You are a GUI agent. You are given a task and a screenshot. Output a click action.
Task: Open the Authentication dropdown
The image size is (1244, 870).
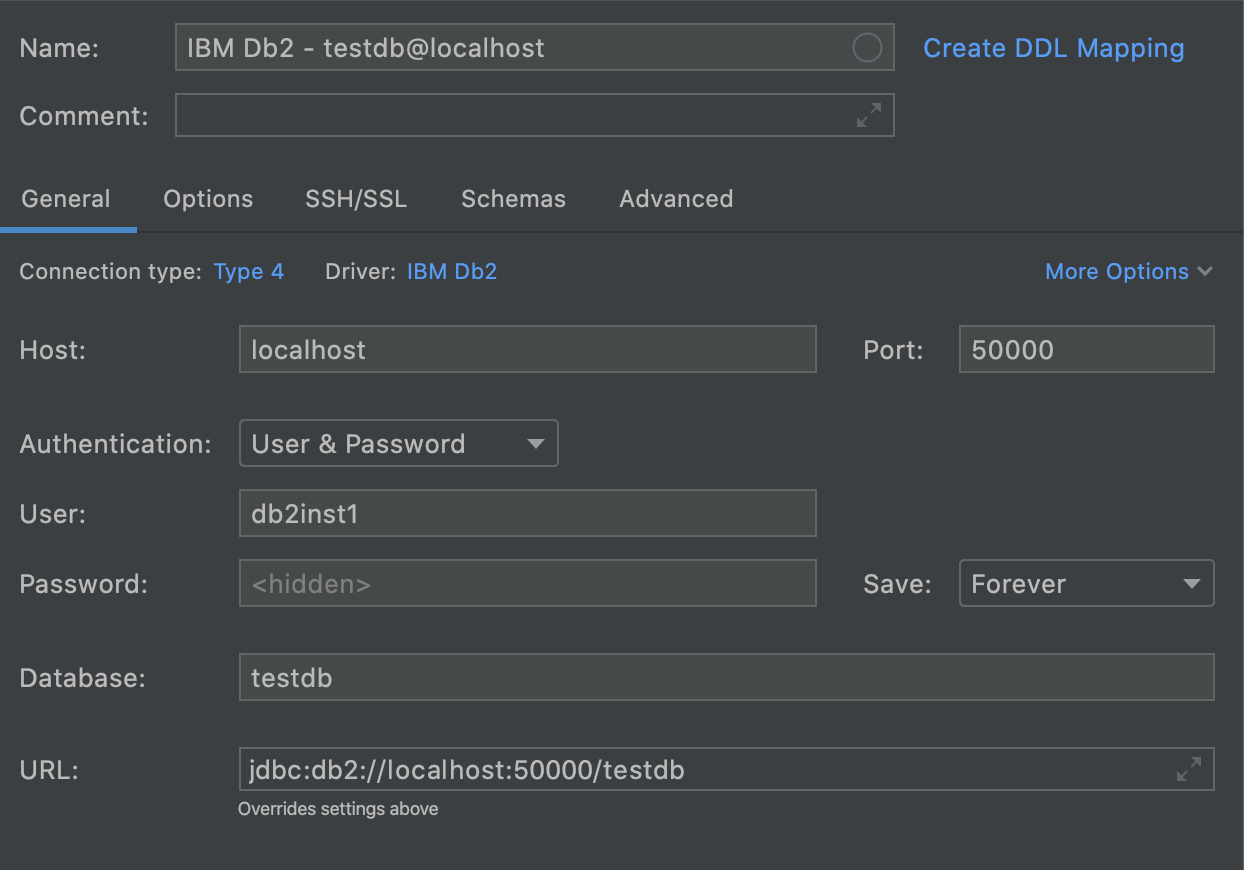point(398,443)
